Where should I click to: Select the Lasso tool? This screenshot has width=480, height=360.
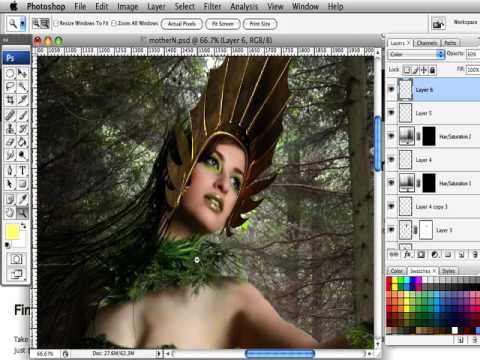point(10,87)
